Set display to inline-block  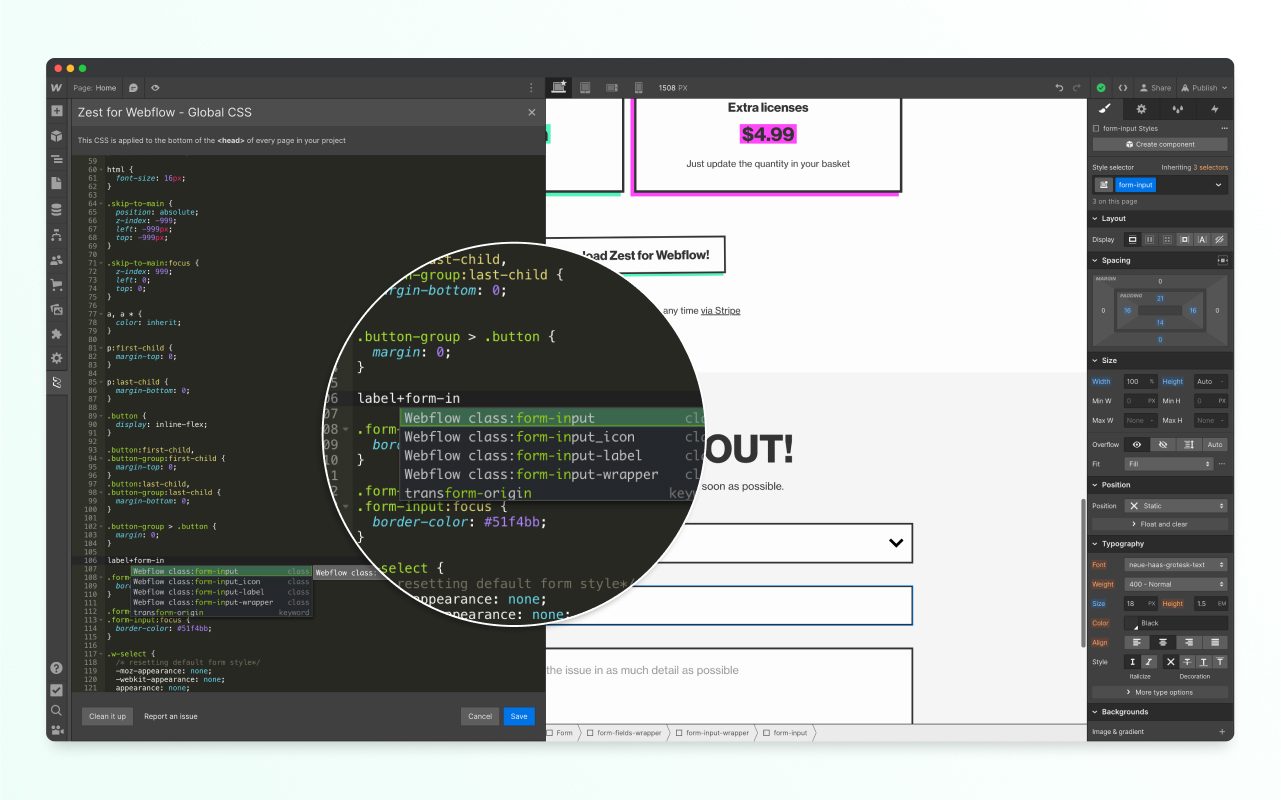(1184, 240)
